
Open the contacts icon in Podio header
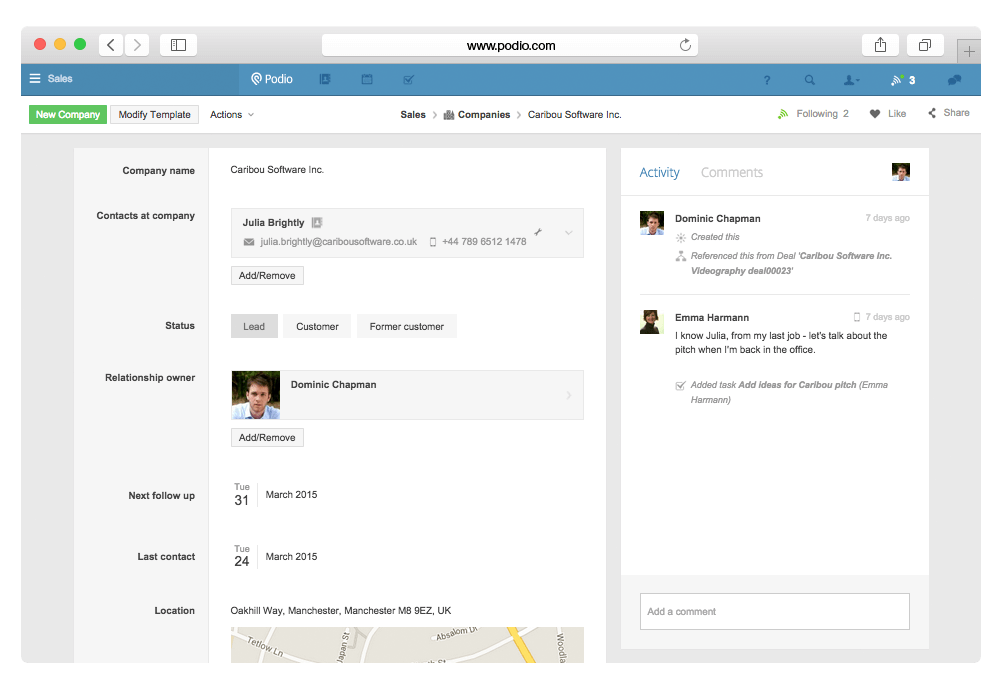325,79
